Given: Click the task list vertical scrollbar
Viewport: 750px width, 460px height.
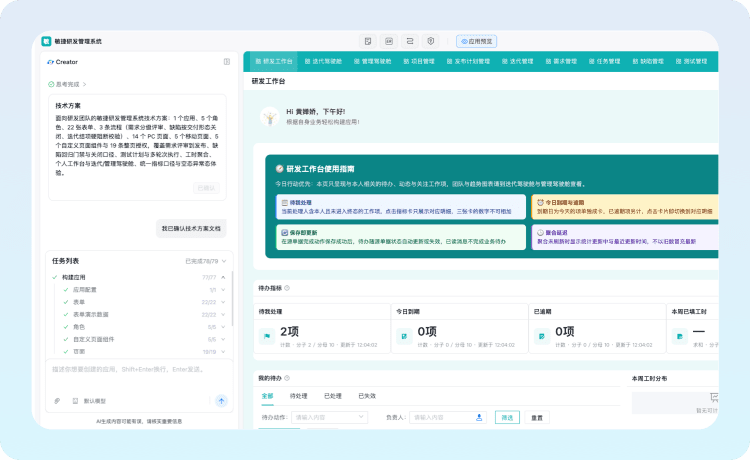Looking at the screenshot, I should click(232, 299).
